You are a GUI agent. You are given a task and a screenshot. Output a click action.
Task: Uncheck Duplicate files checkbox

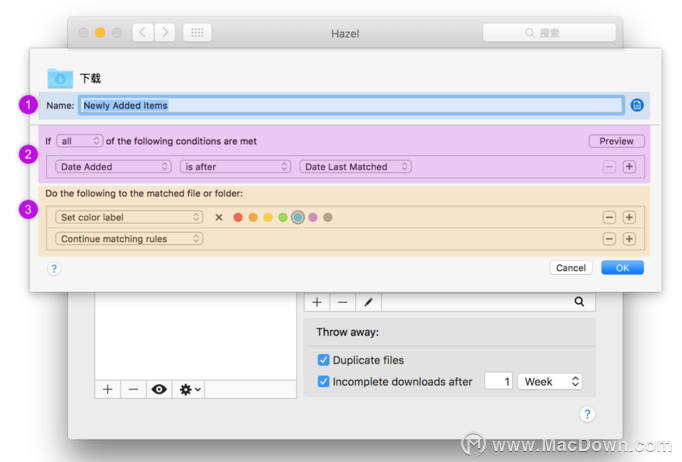(323, 360)
